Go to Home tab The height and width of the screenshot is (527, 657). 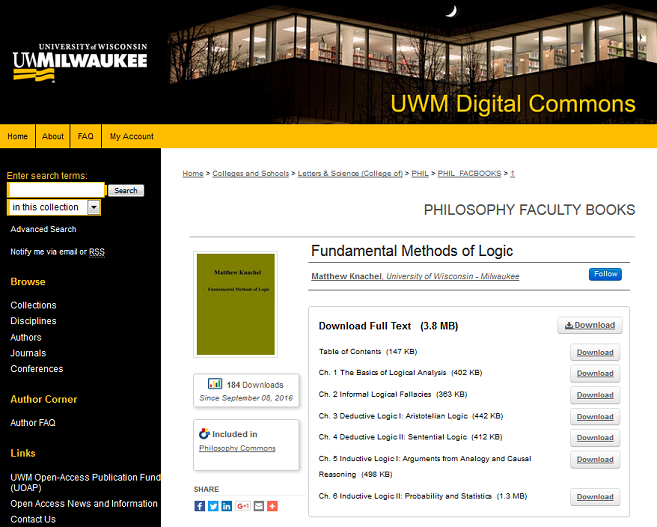(17, 136)
